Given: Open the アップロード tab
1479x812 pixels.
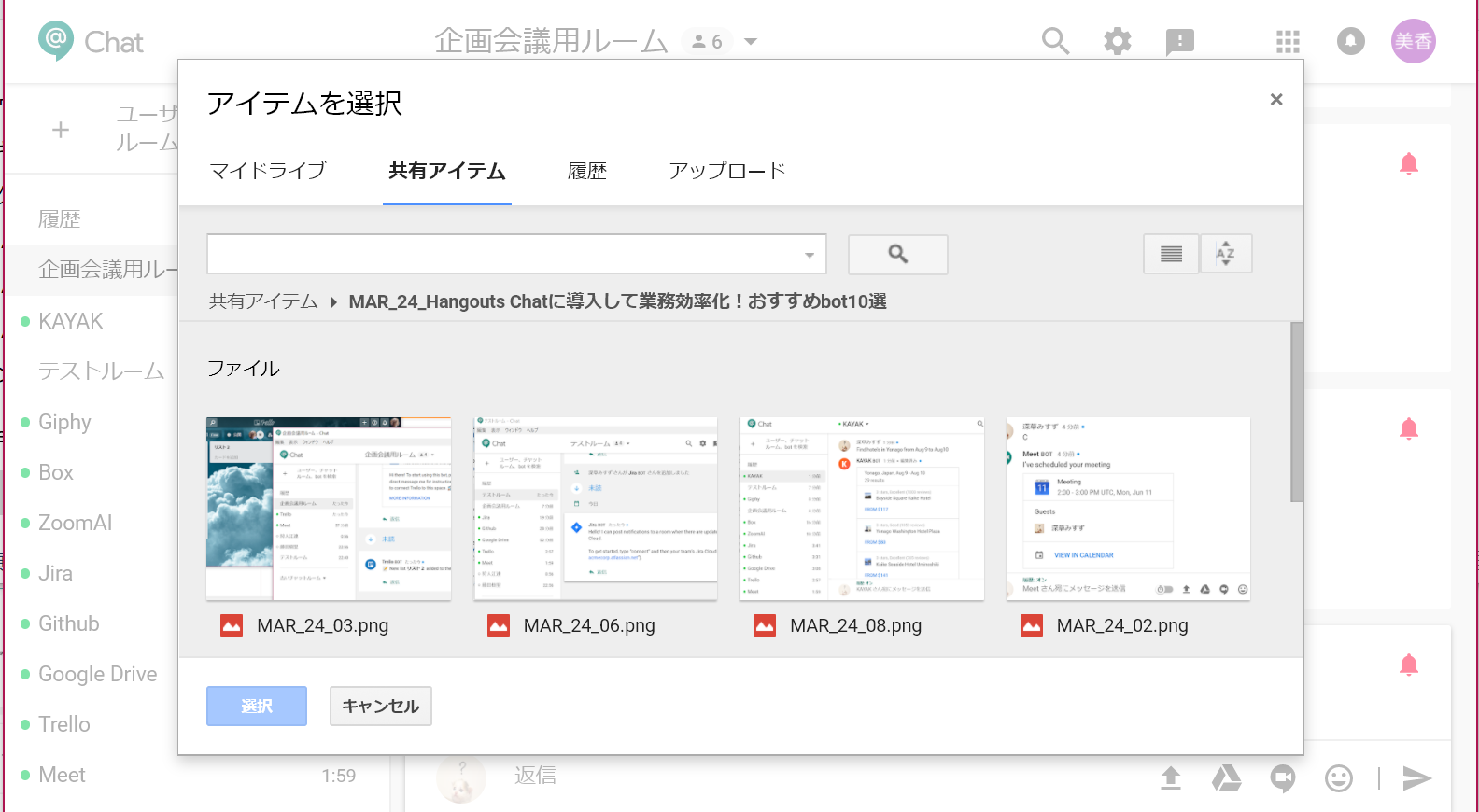Looking at the screenshot, I should click(x=726, y=171).
